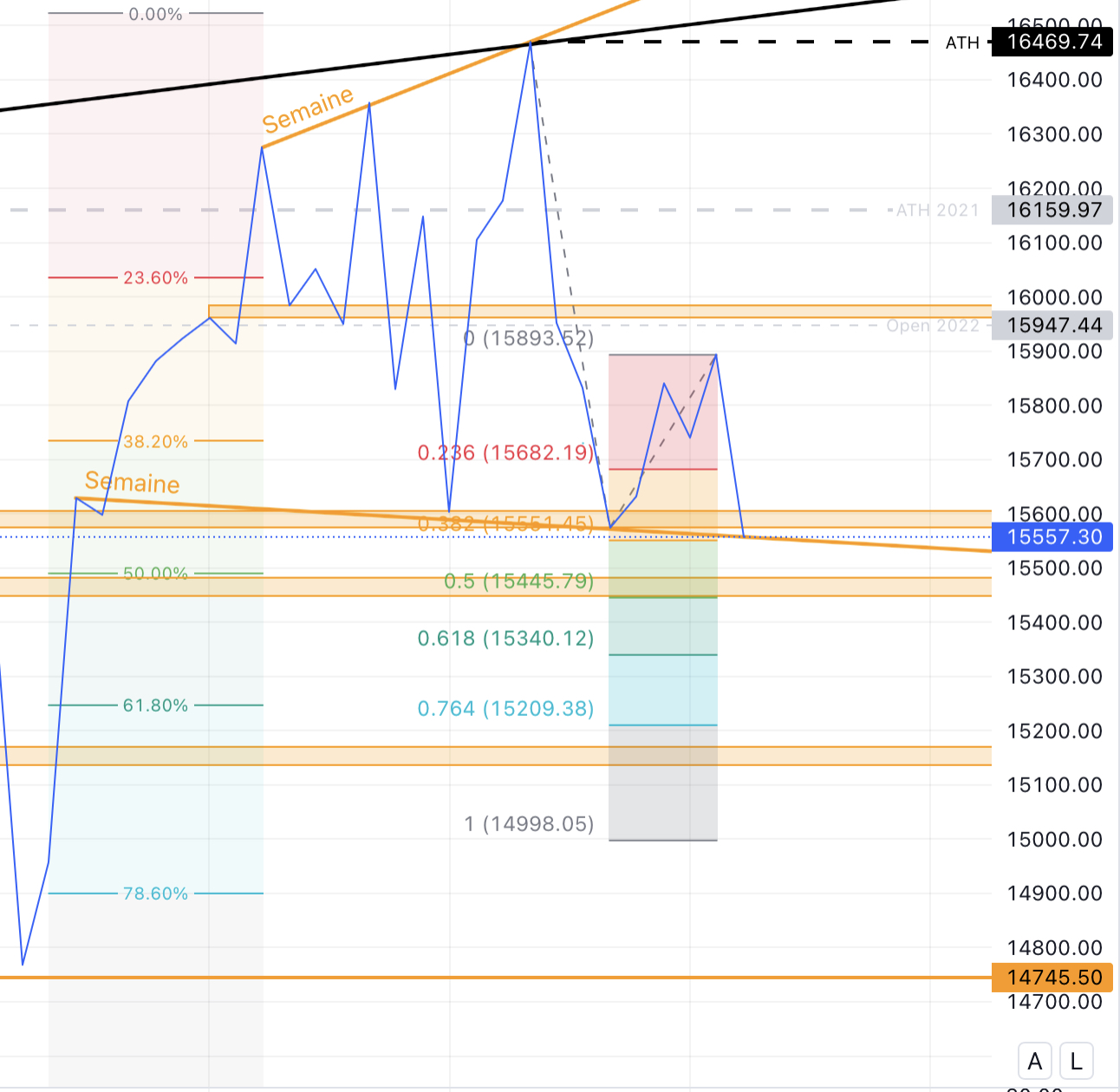Image resolution: width=1120 pixels, height=1092 pixels.
Task: Click the Open 2022 price tag 15947.44
Action: pyautogui.click(x=1054, y=325)
